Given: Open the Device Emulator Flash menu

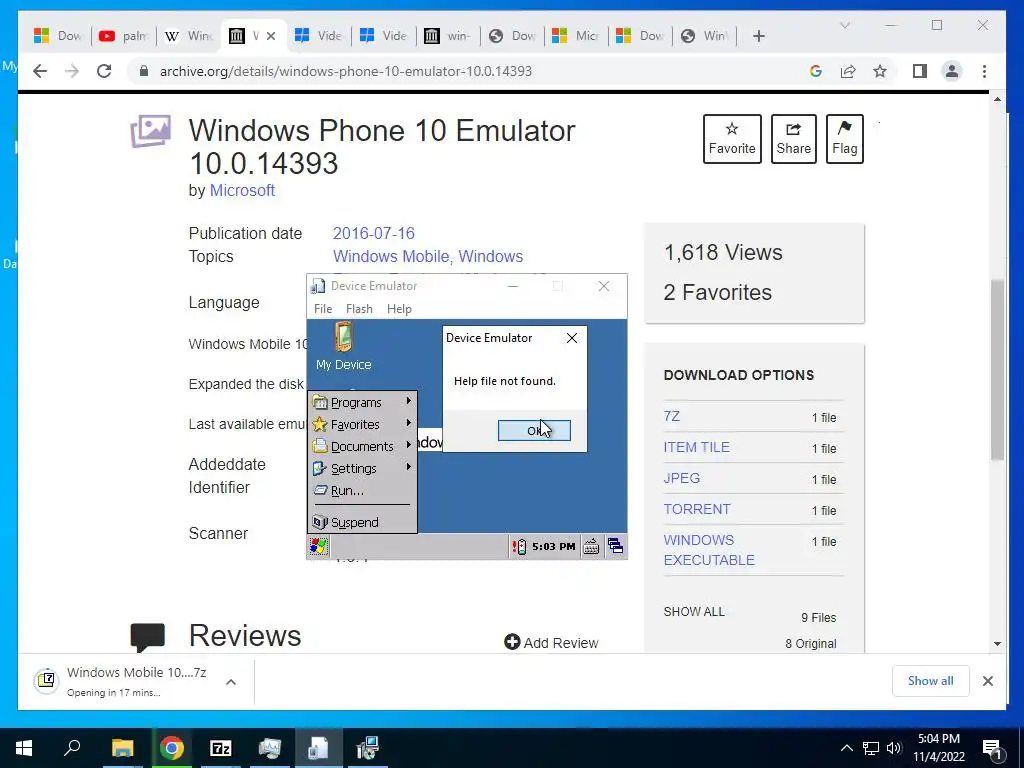Looking at the screenshot, I should point(359,309).
